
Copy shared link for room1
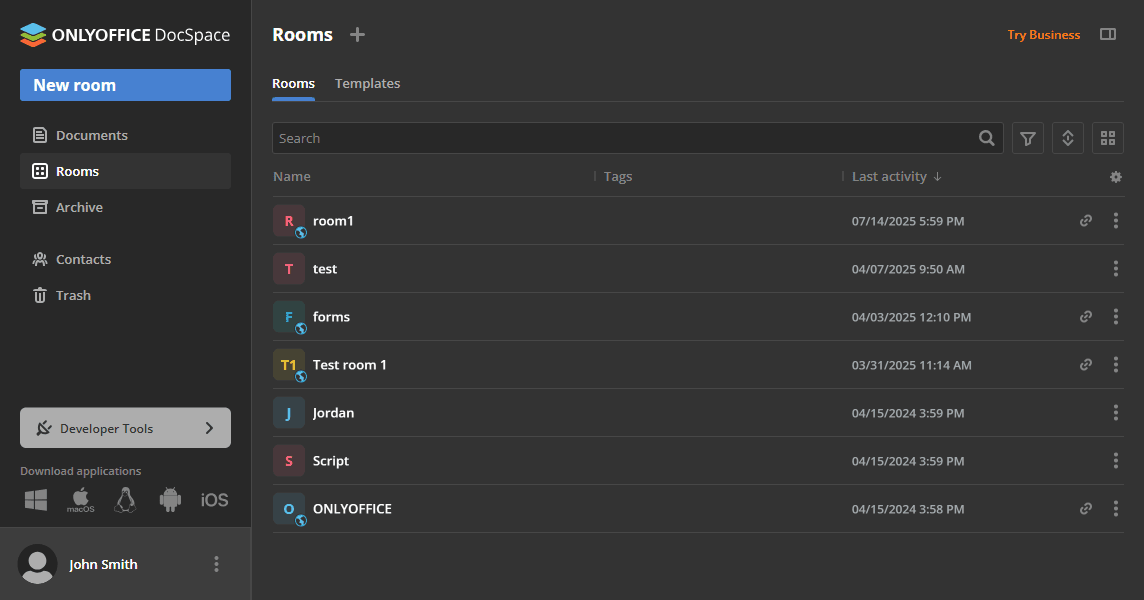(x=1086, y=221)
